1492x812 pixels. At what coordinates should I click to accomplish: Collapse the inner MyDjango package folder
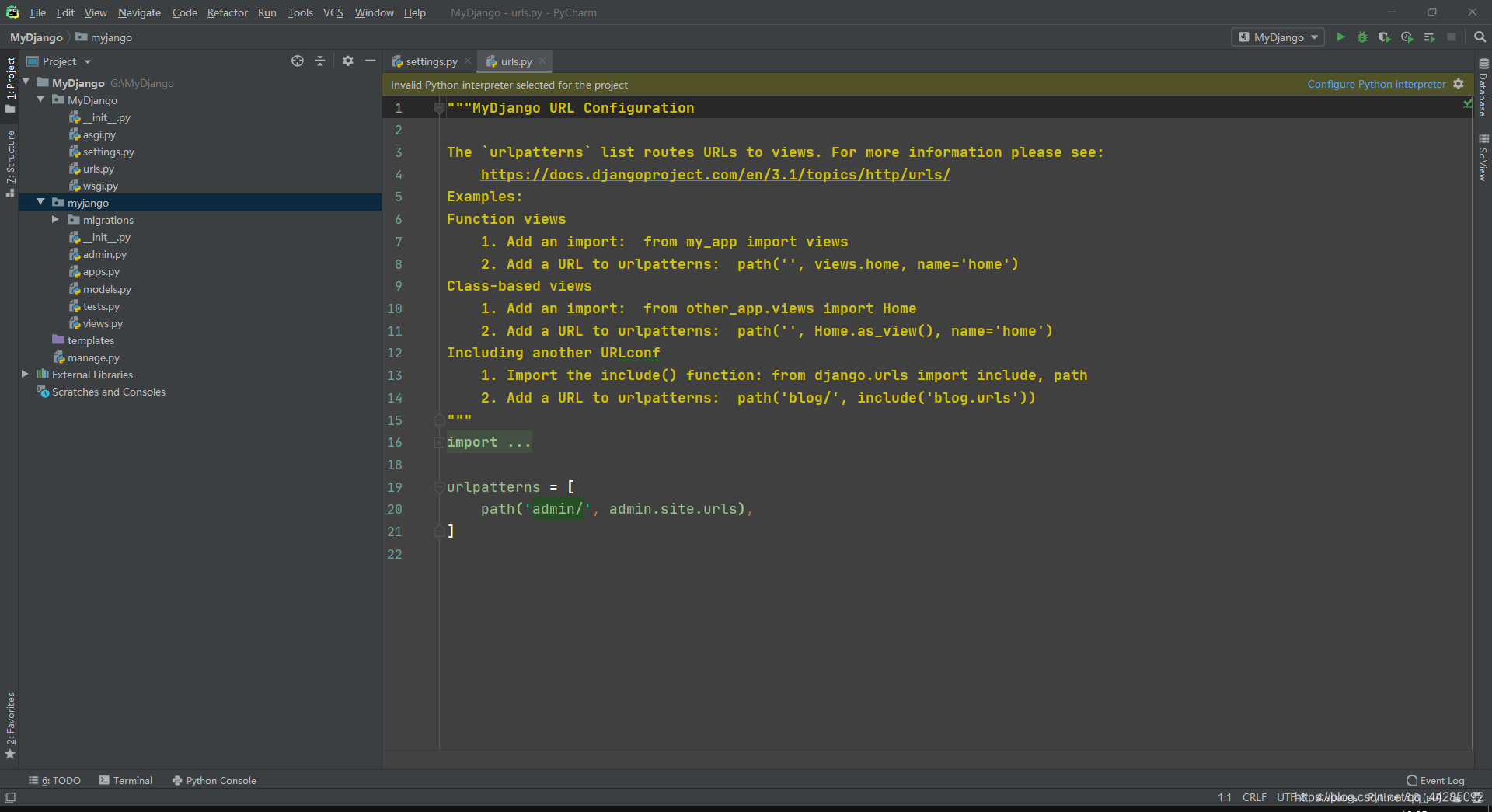[x=40, y=99]
